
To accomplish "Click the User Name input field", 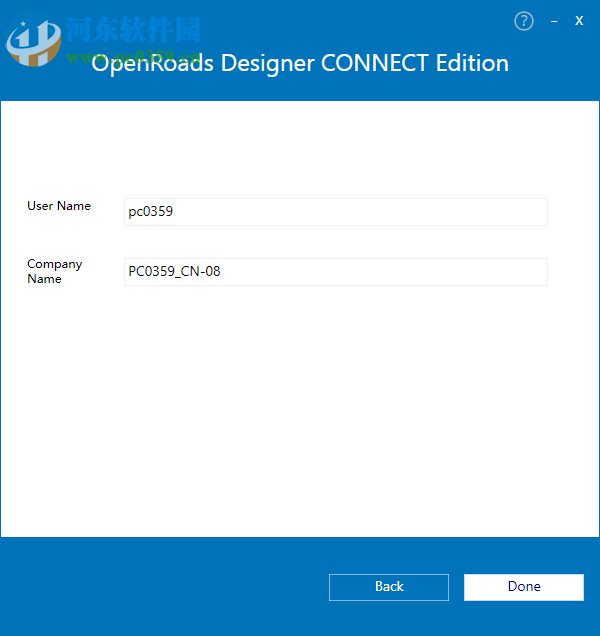I will [335, 212].
